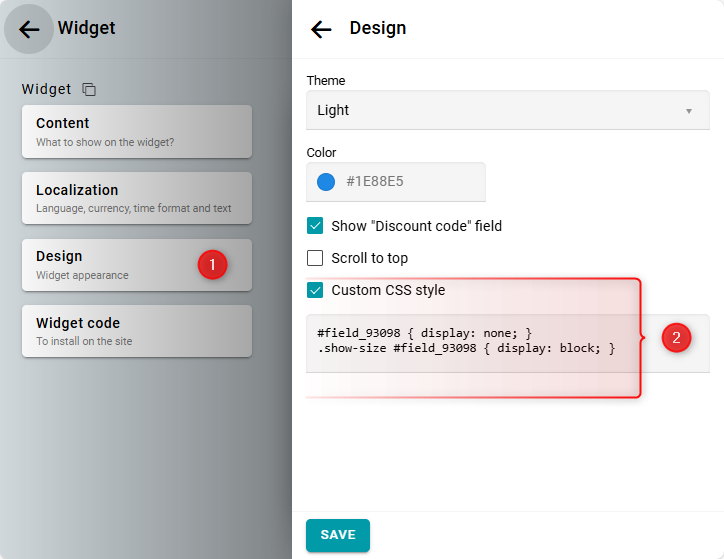Open the Widget code section
724x559 pixels.
(136, 331)
